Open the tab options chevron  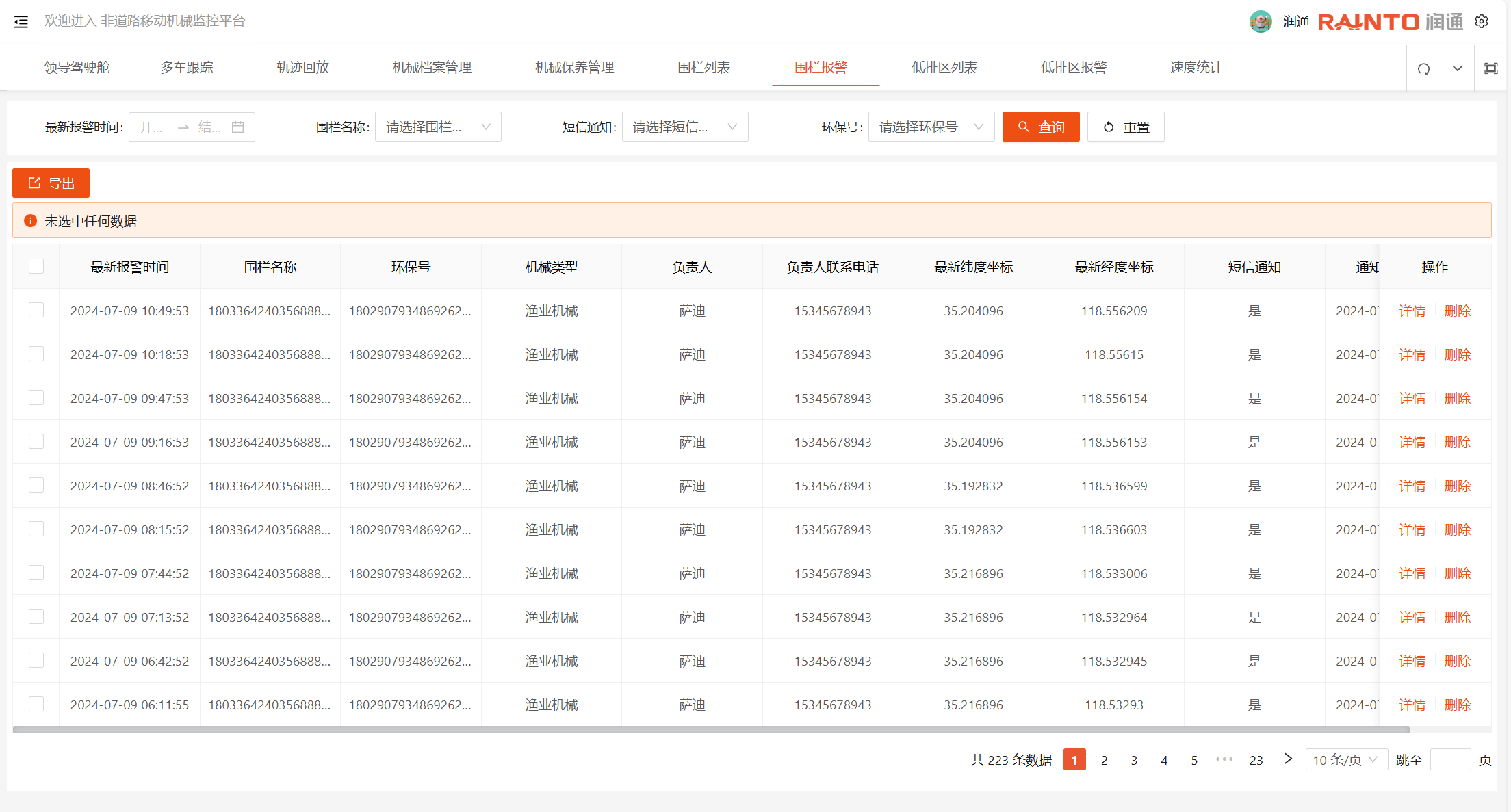coord(1458,68)
